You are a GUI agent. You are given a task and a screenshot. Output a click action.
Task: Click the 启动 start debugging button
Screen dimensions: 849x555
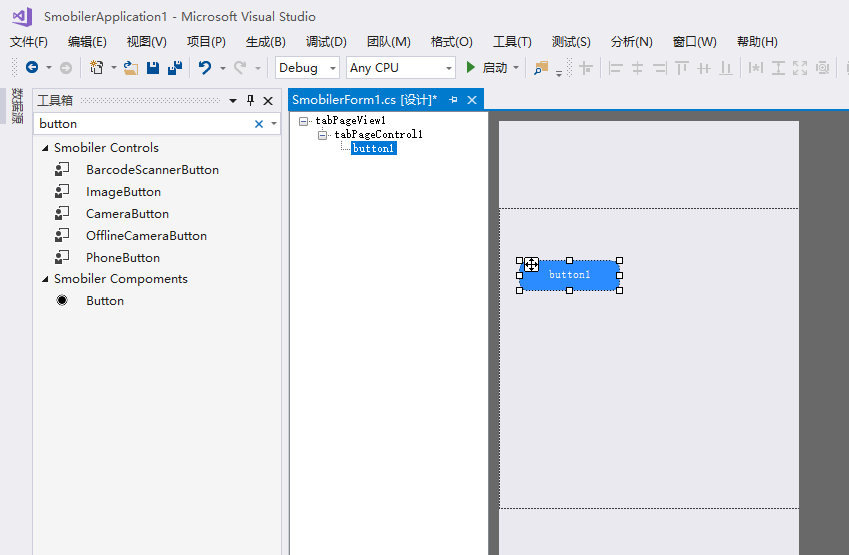487,68
